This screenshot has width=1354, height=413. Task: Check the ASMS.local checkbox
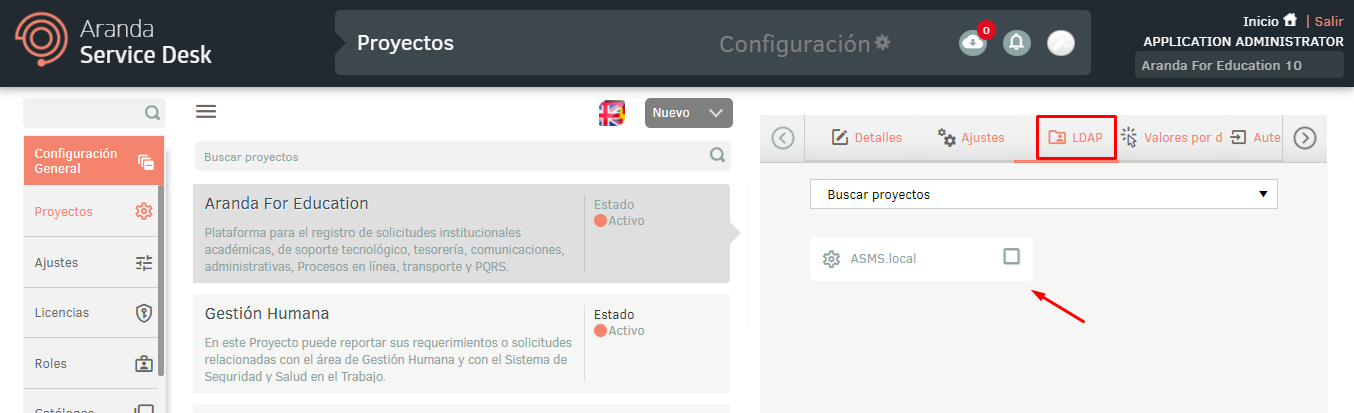pyautogui.click(x=1011, y=257)
